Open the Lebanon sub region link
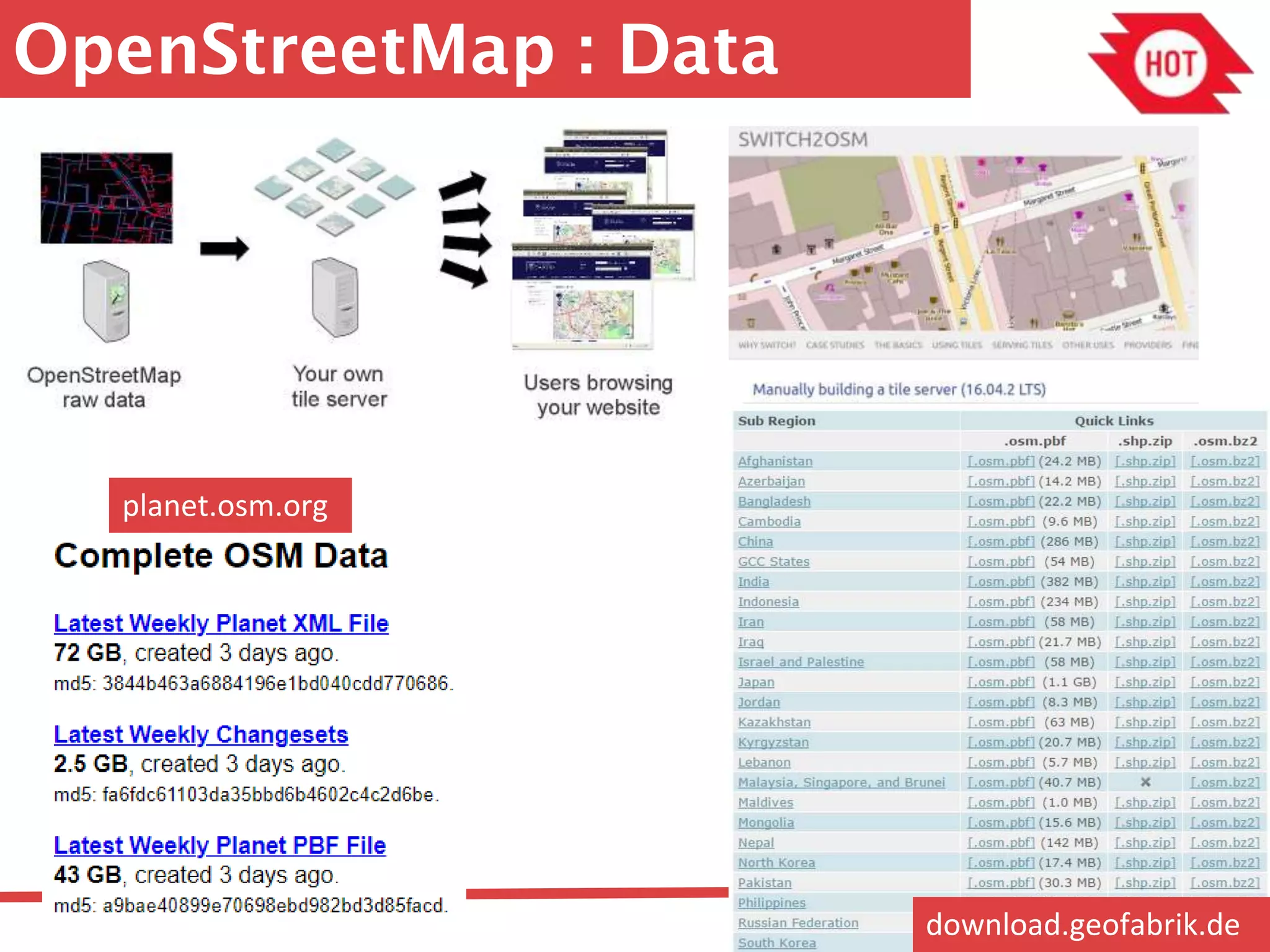Image resolution: width=1270 pixels, height=952 pixels. coord(764,762)
